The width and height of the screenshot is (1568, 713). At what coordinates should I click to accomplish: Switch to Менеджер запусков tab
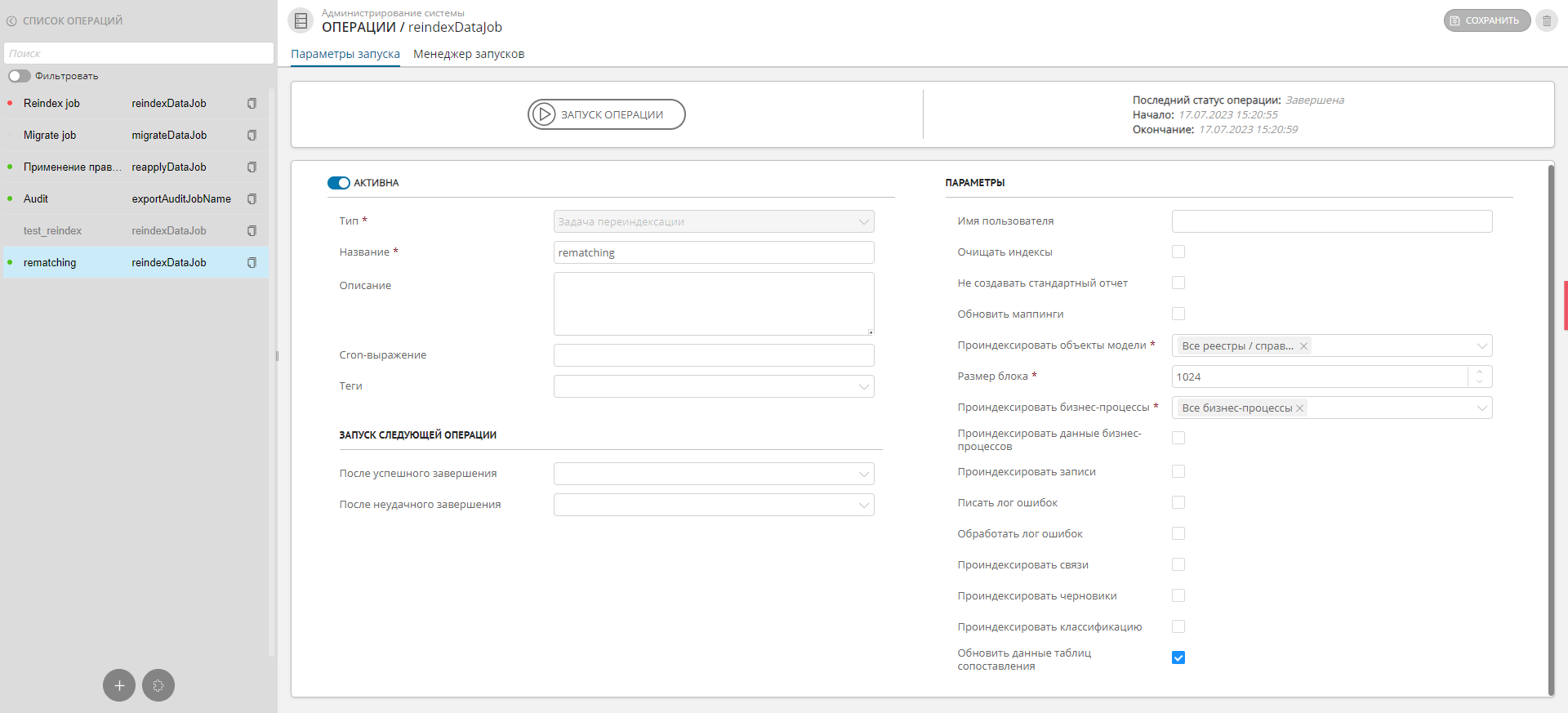click(x=469, y=54)
